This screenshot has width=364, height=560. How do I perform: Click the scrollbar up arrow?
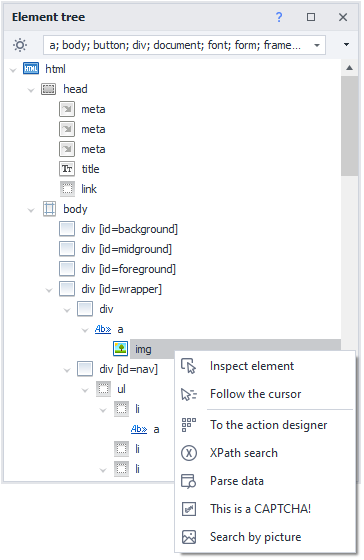tap(349, 68)
